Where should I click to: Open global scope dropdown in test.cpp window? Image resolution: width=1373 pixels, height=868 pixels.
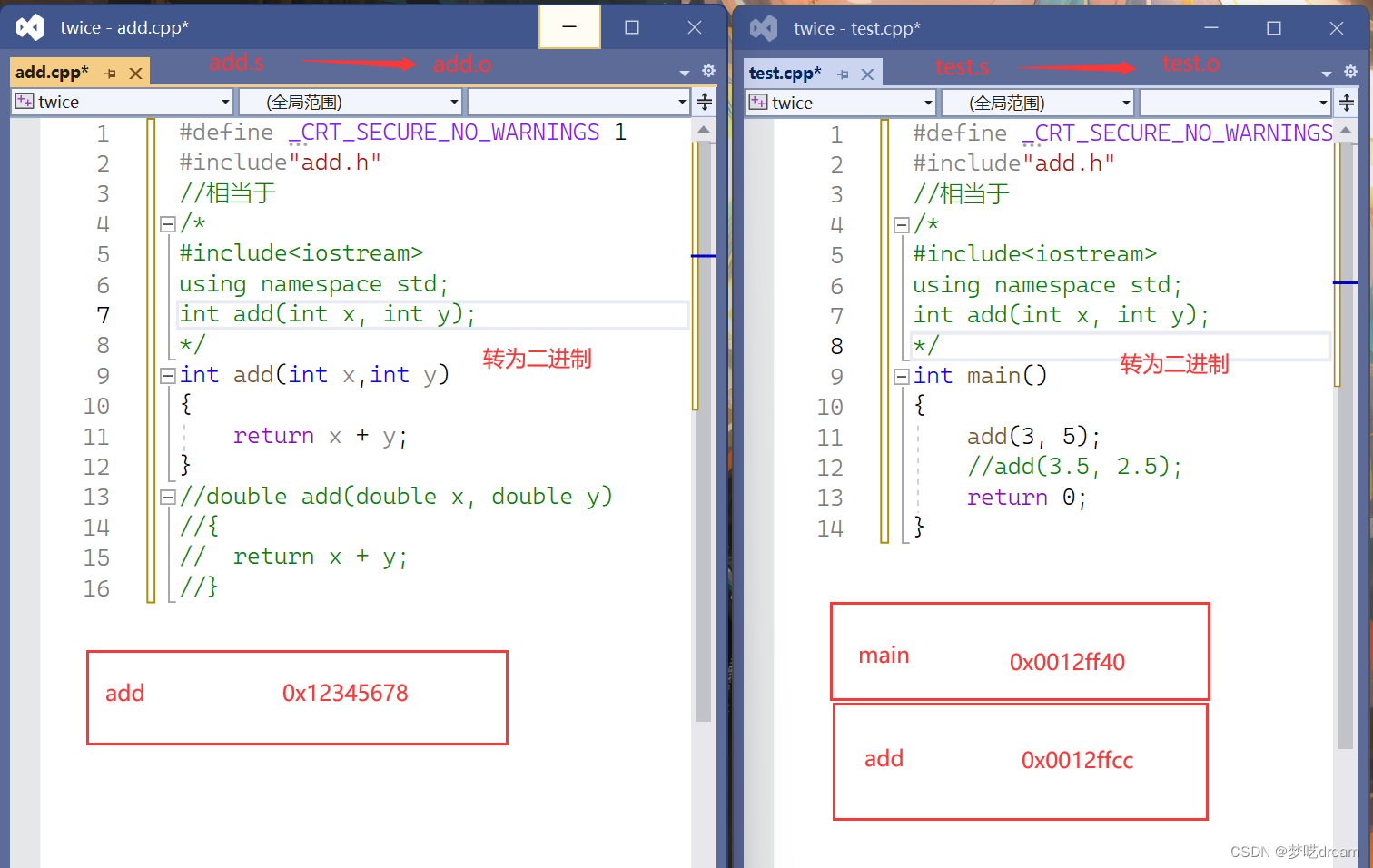click(1037, 103)
